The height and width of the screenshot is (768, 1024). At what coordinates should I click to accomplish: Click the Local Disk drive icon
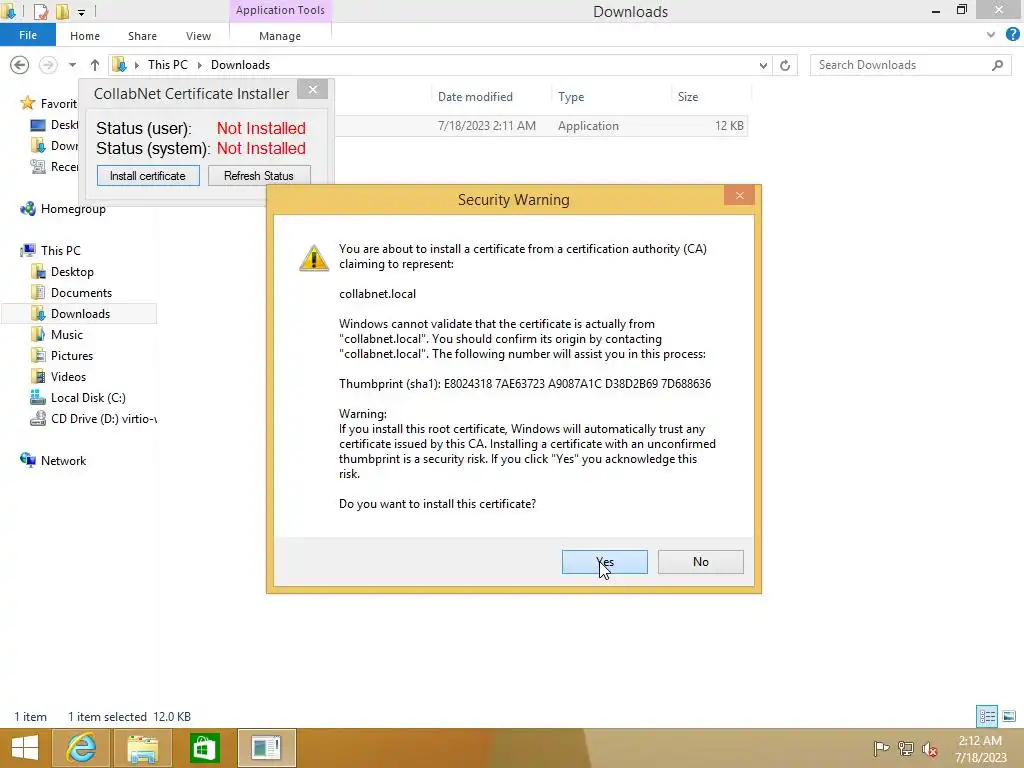coord(38,397)
